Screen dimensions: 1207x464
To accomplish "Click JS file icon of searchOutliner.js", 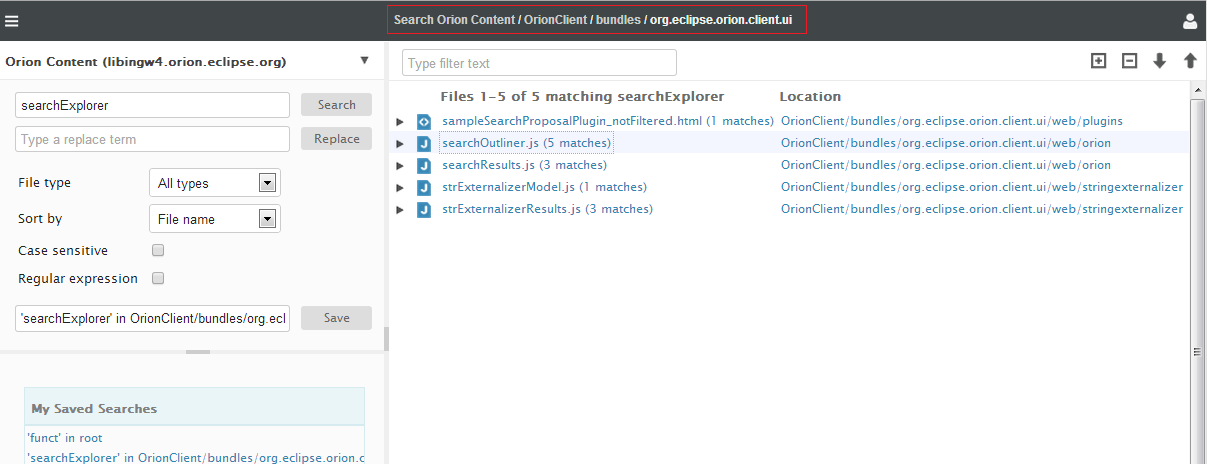I will [424, 143].
